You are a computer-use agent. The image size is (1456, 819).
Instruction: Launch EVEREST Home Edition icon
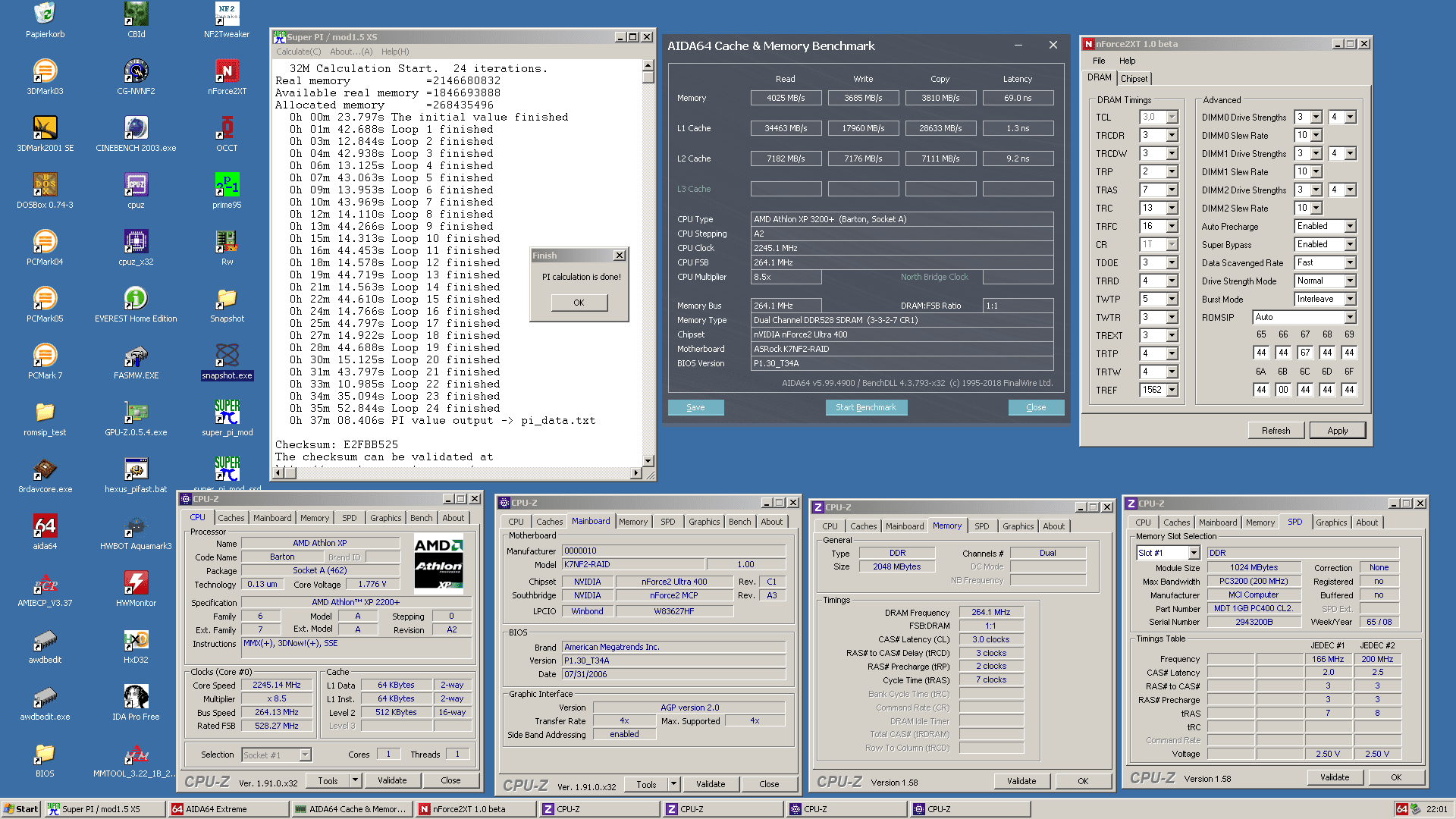(136, 304)
